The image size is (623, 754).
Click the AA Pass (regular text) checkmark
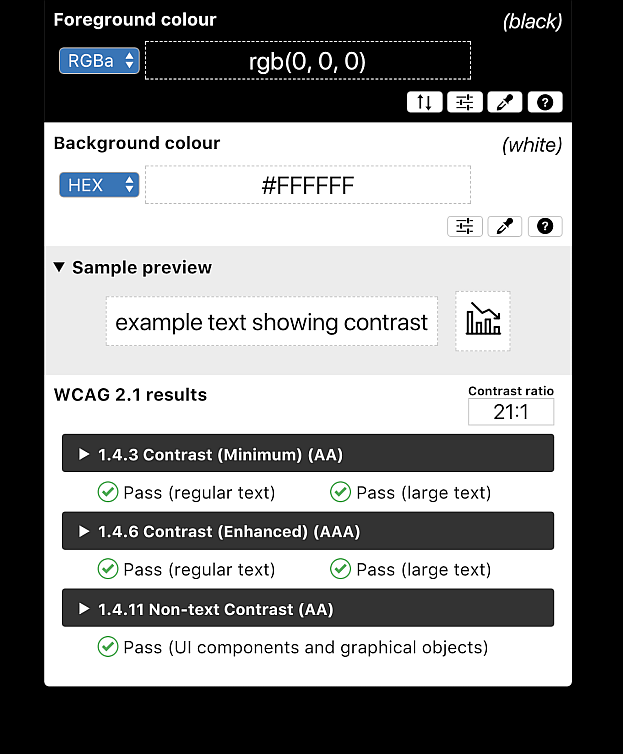tap(108, 492)
